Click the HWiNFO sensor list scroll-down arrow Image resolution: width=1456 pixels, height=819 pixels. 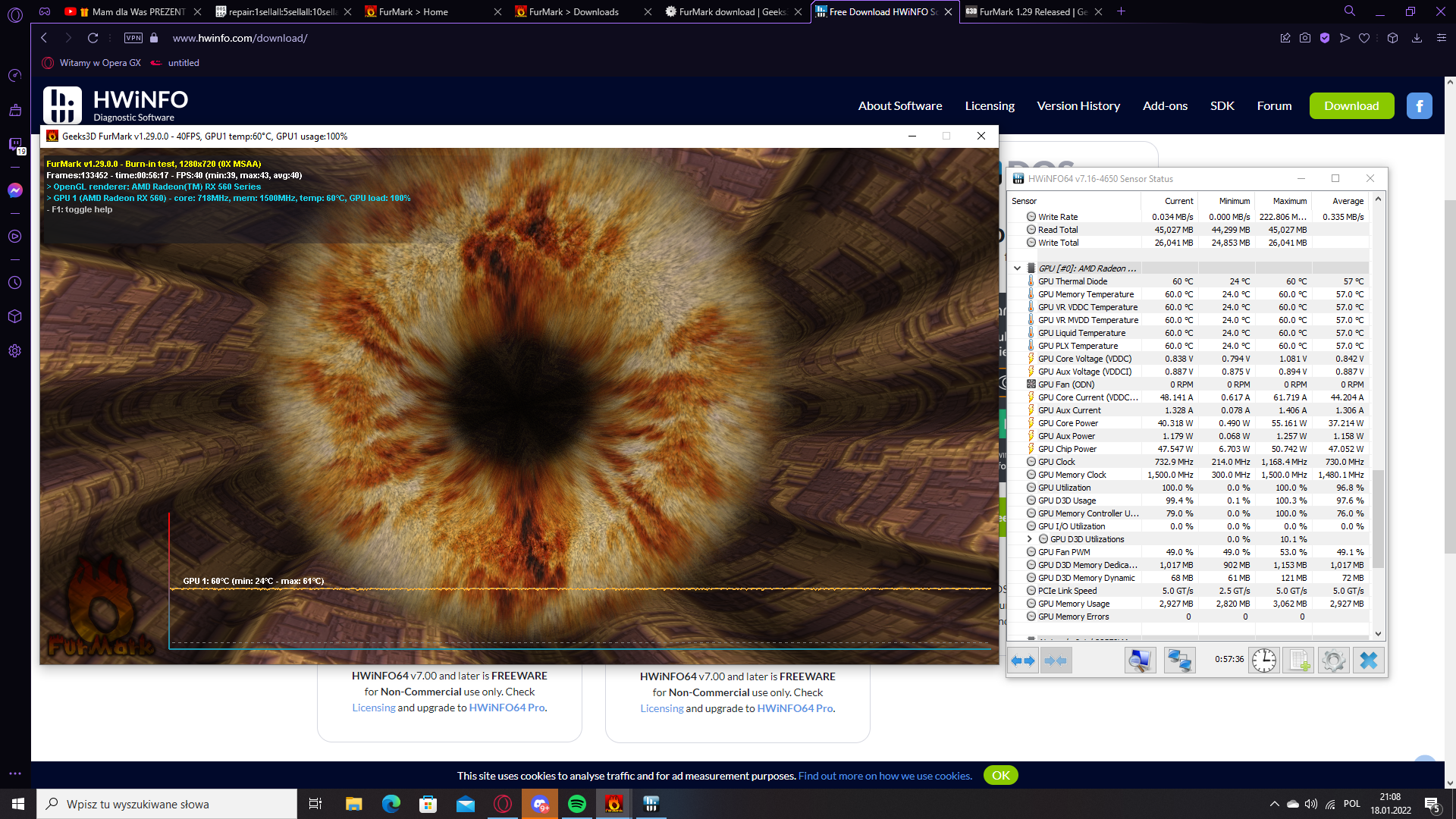click(x=1378, y=634)
